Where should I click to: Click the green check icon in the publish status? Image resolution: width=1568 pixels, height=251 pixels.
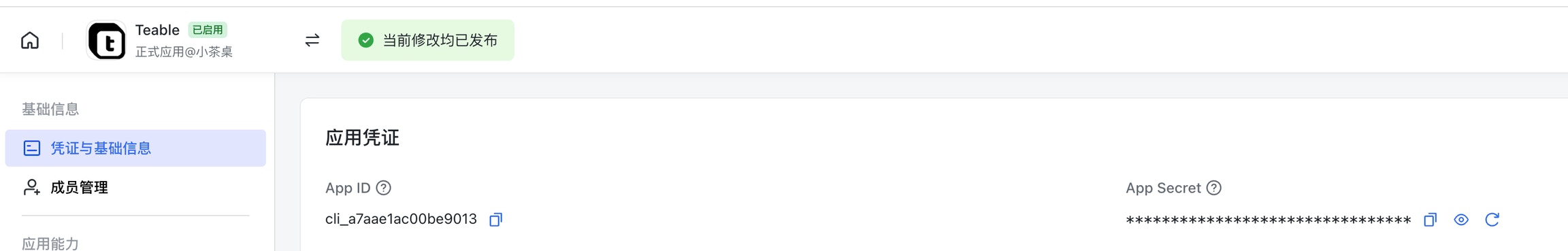pyautogui.click(x=366, y=40)
